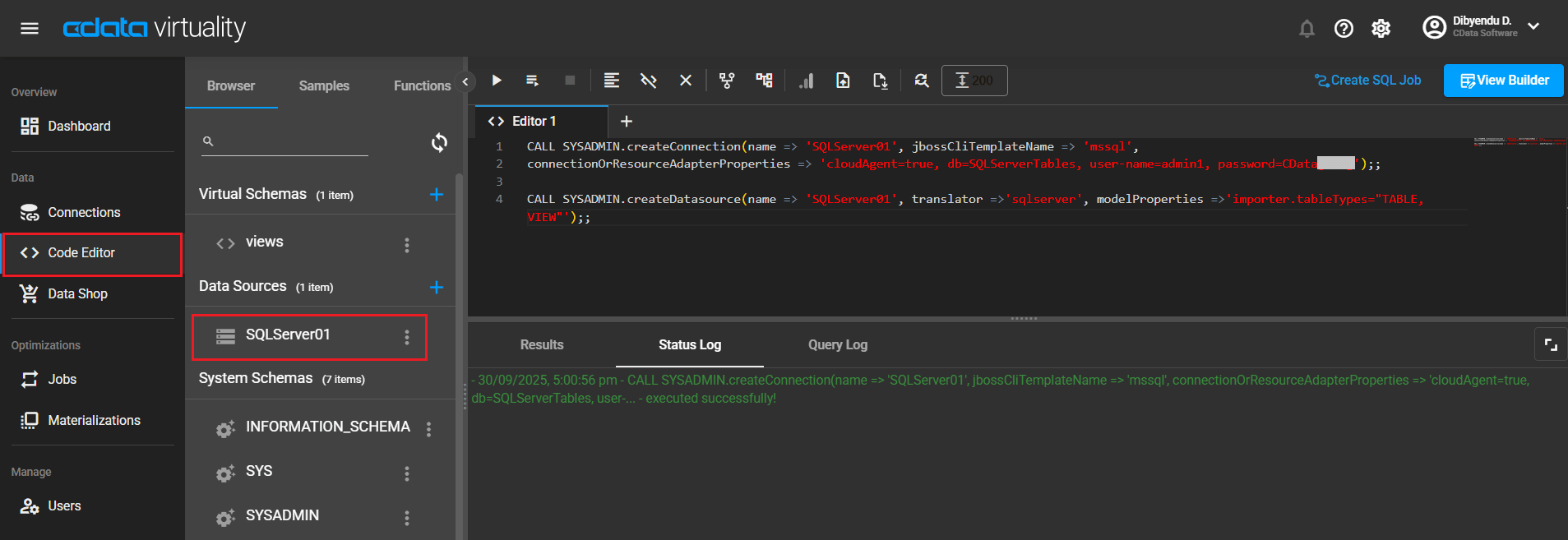Viewport: 1568px width, 540px height.
Task: Open the settings gear in header
Action: [x=1381, y=29]
